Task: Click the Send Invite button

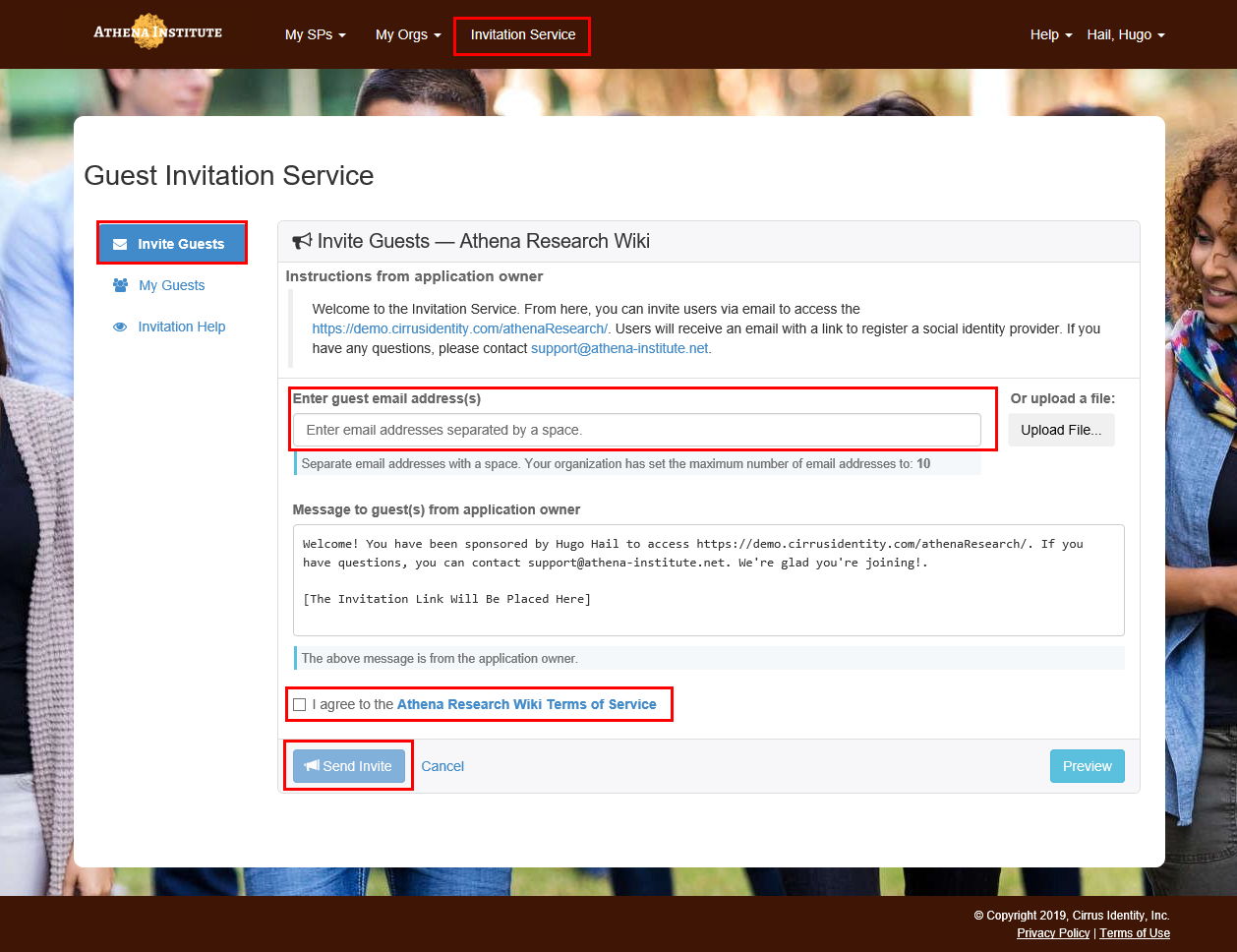Action: coord(349,766)
